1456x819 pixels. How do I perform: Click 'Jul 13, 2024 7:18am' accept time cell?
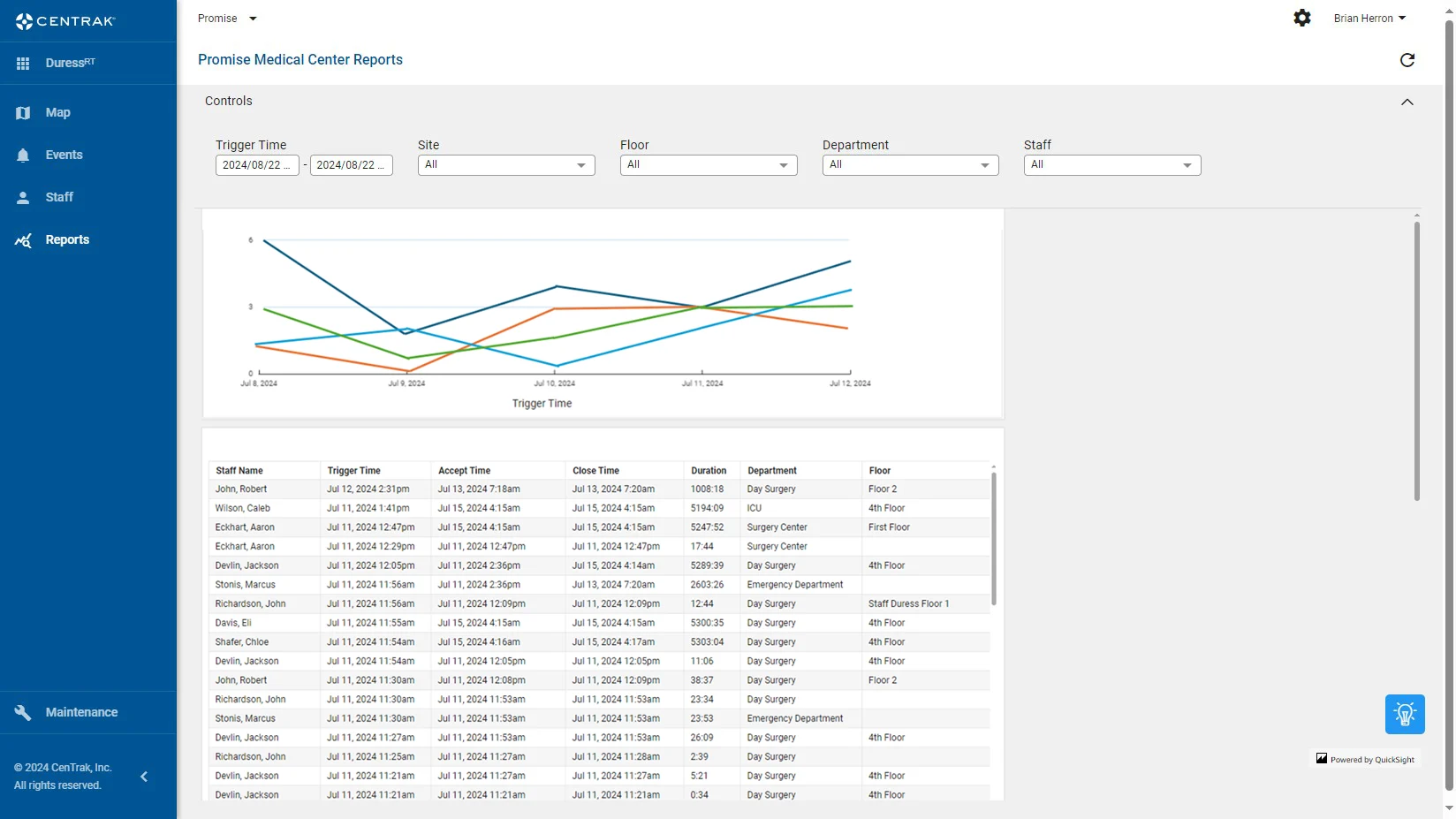point(479,489)
